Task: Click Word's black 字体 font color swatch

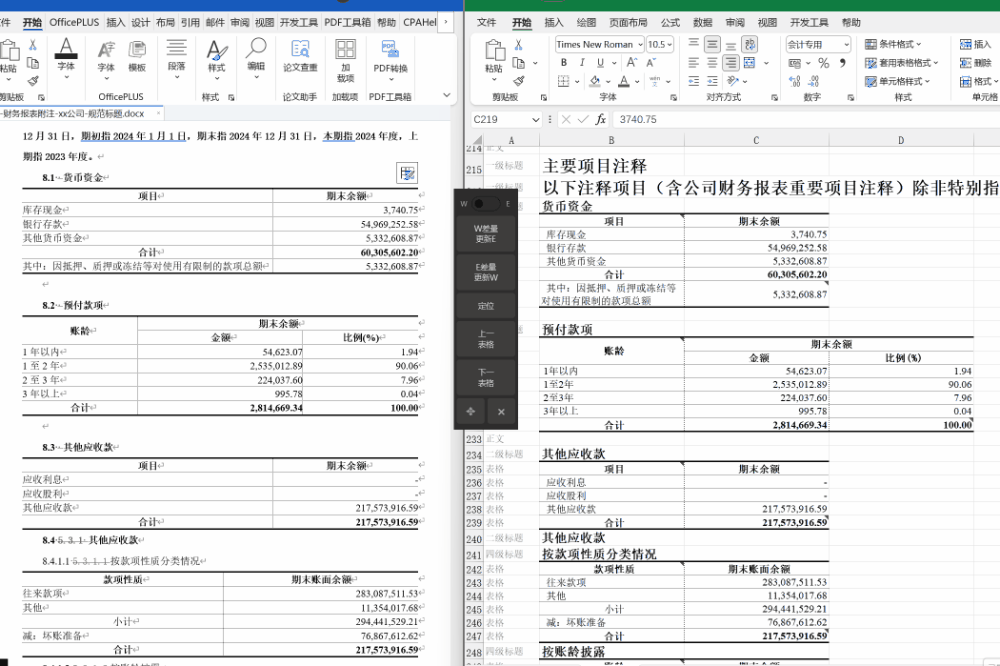Action: (66, 48)
